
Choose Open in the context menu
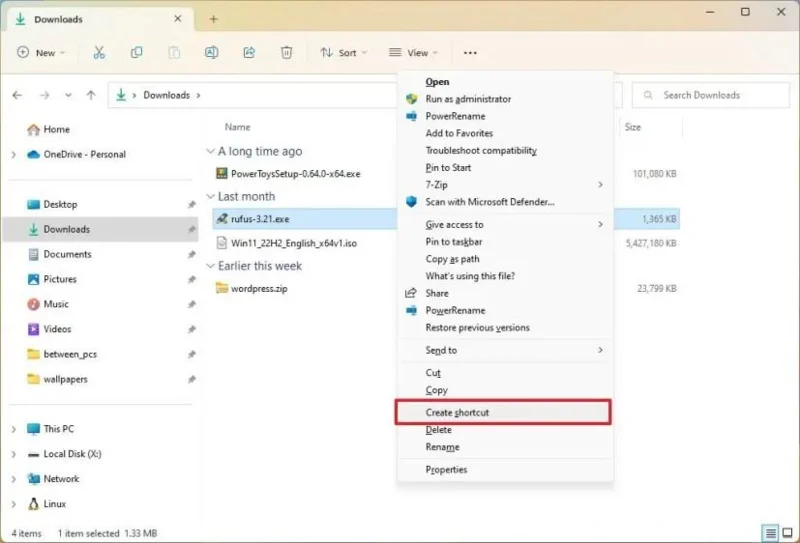504,82
